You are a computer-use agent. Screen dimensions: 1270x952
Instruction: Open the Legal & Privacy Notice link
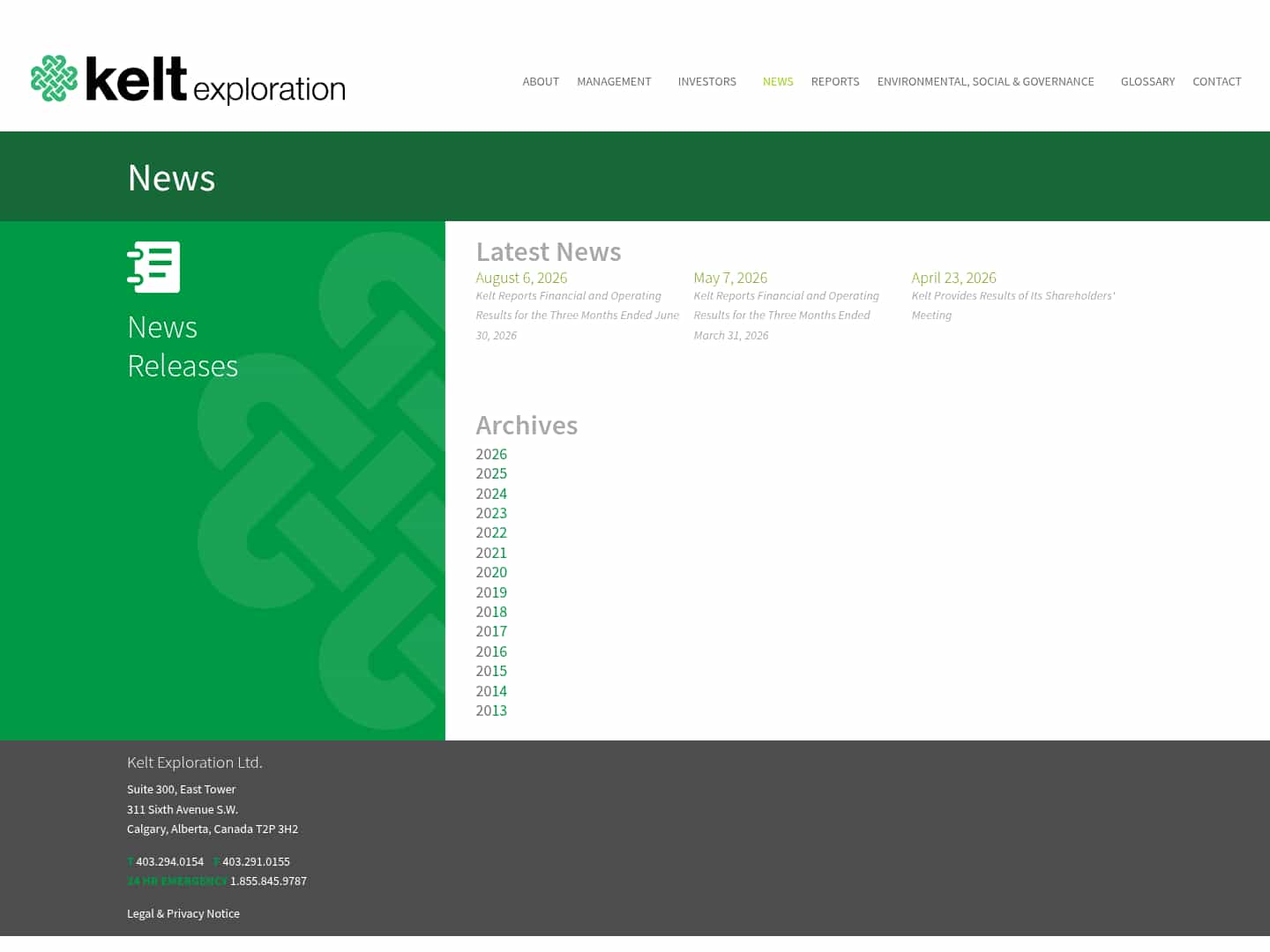[x=183, y=913]
